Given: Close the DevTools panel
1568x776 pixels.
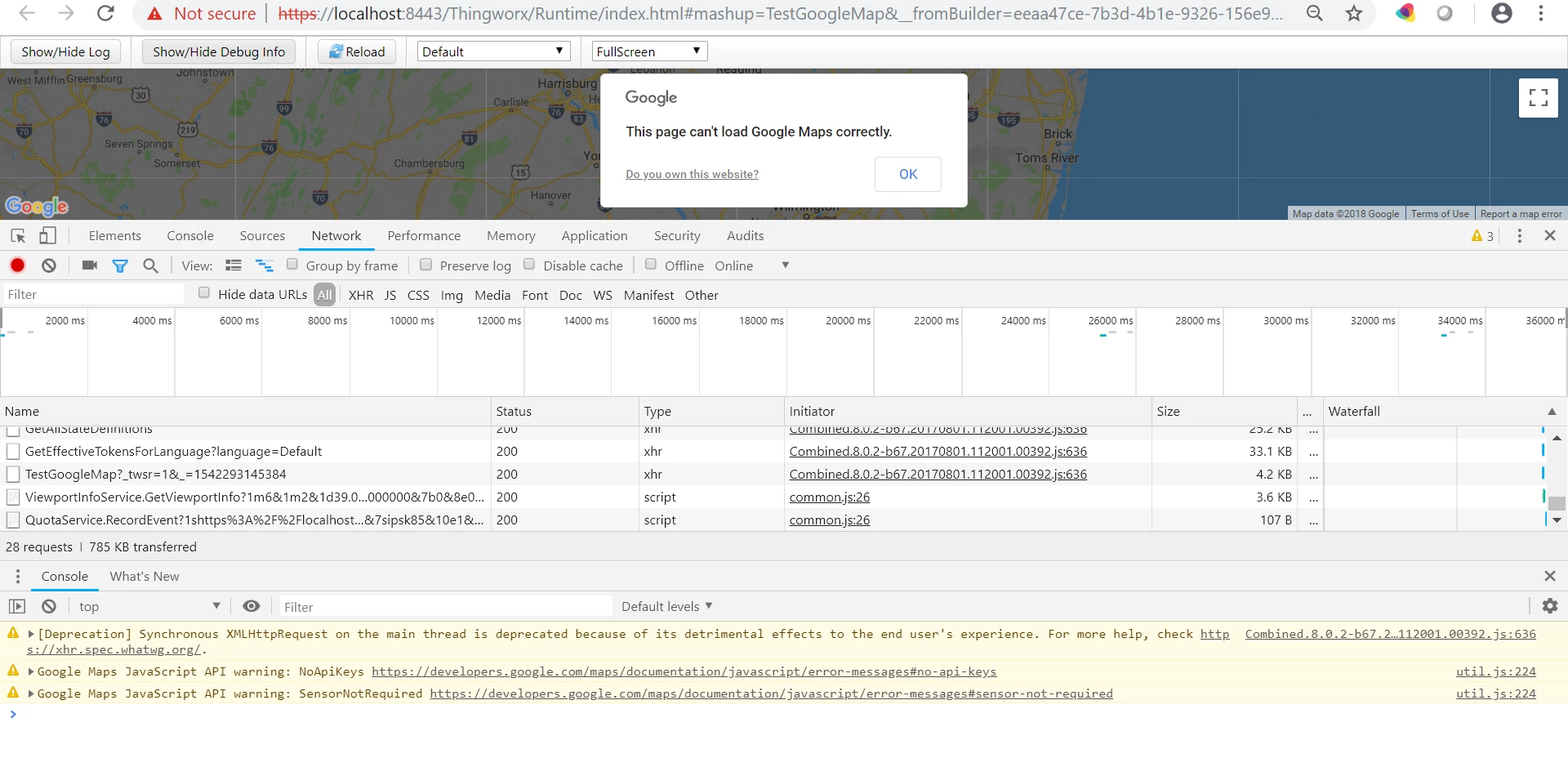Looking at the screenshot, I should tap(1550, 236).
